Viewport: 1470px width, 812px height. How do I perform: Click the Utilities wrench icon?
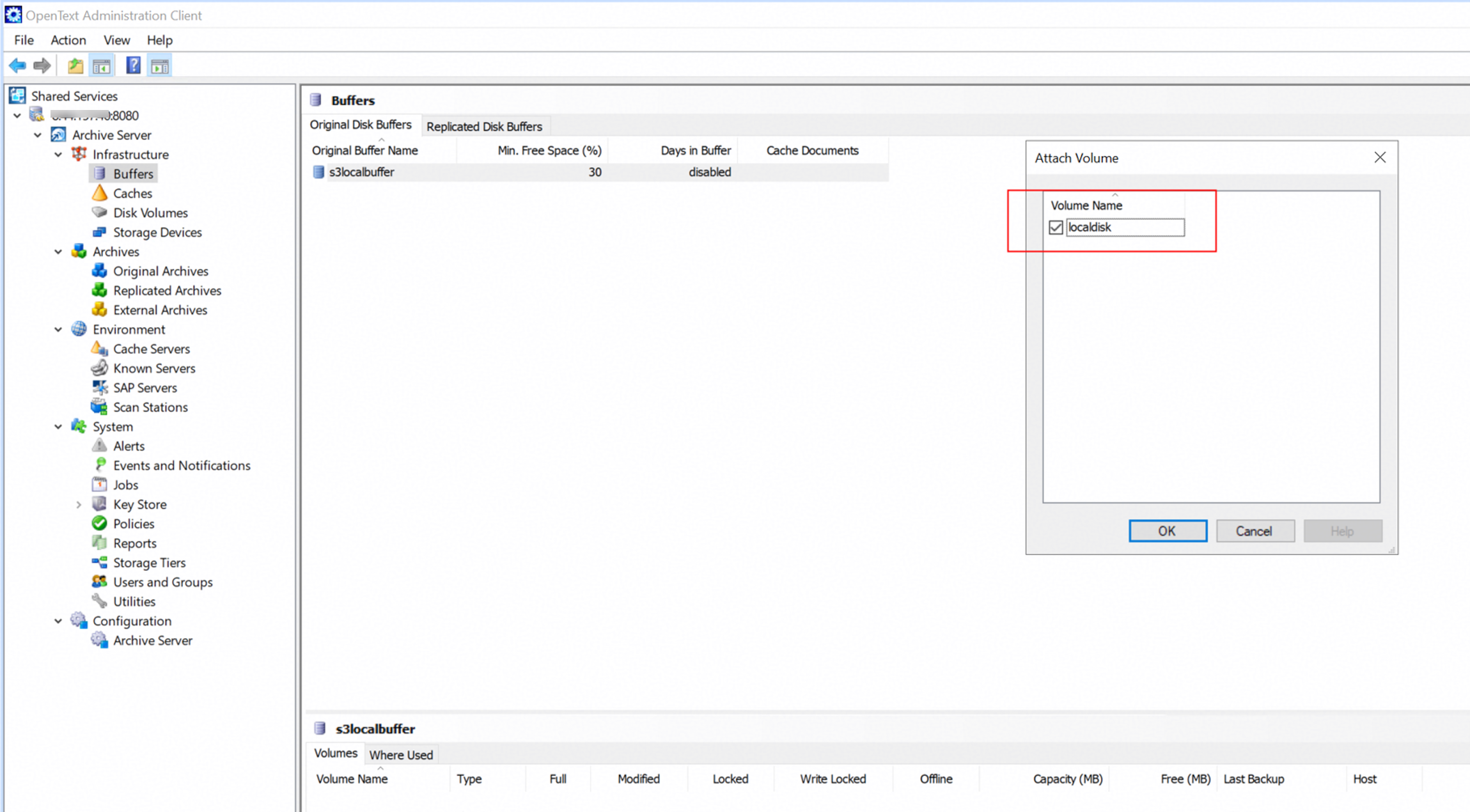[100, 601]
